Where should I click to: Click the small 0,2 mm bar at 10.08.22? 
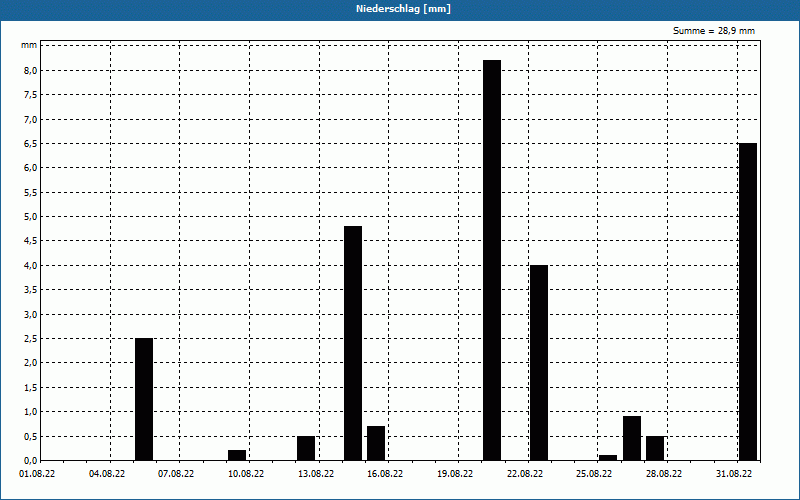pos(237,456)
